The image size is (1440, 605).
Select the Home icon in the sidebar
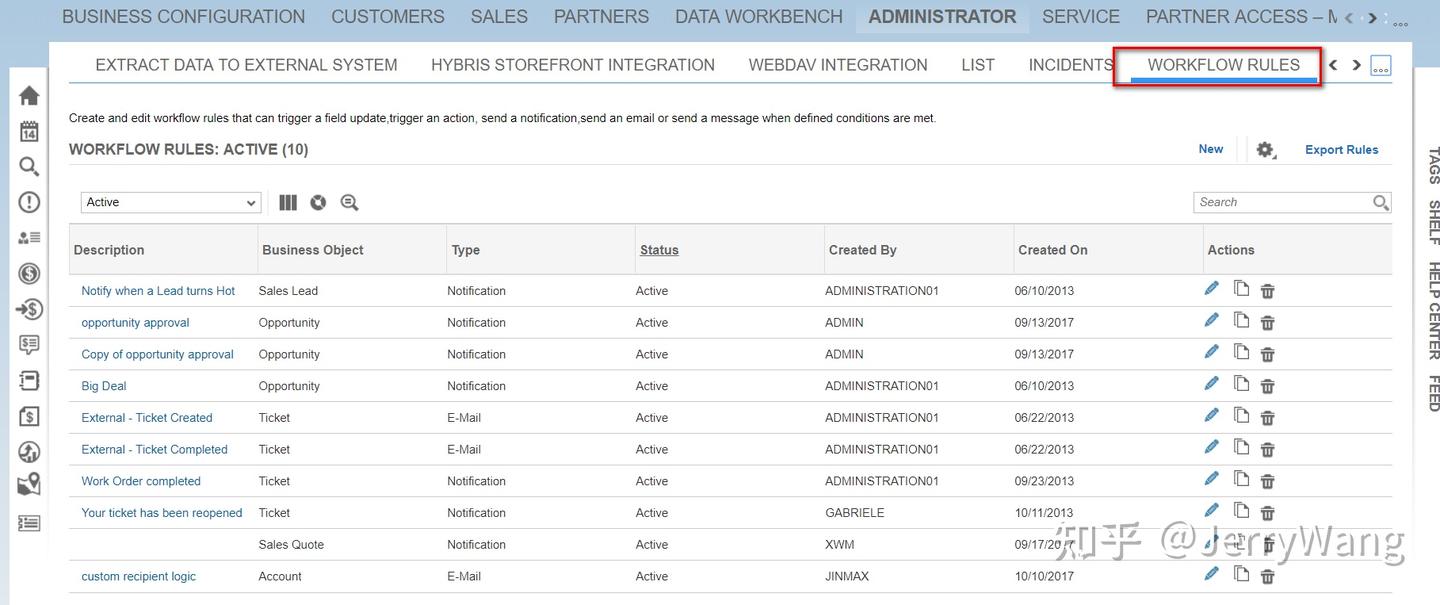tap(28, 94)
